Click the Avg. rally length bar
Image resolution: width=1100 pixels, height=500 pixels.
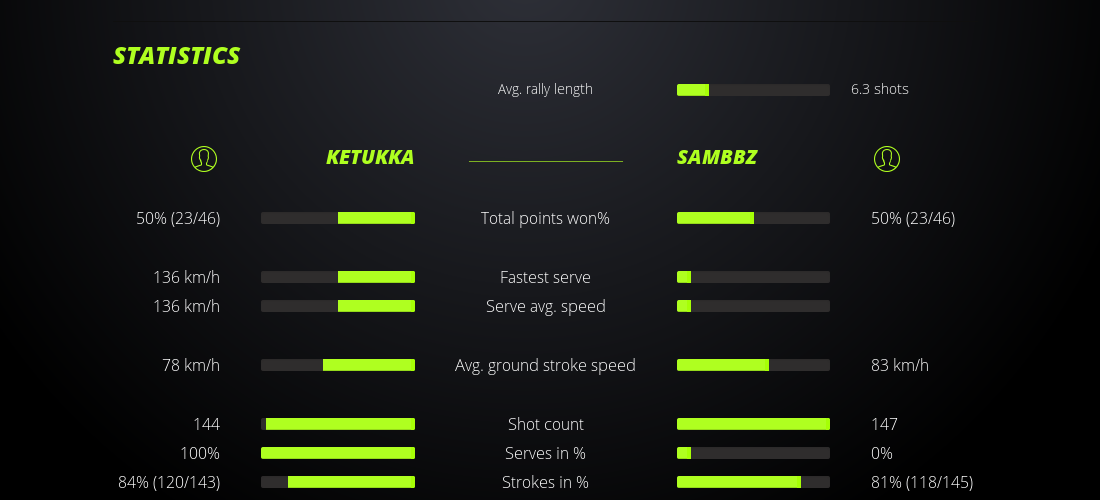(753, 90)
